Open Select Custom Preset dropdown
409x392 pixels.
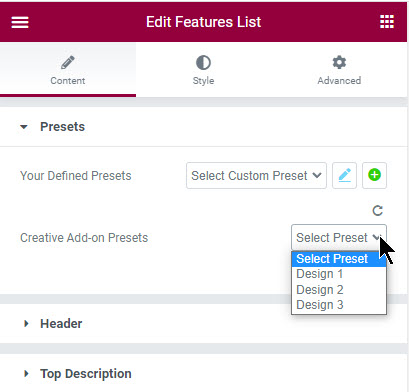(256, 175)
